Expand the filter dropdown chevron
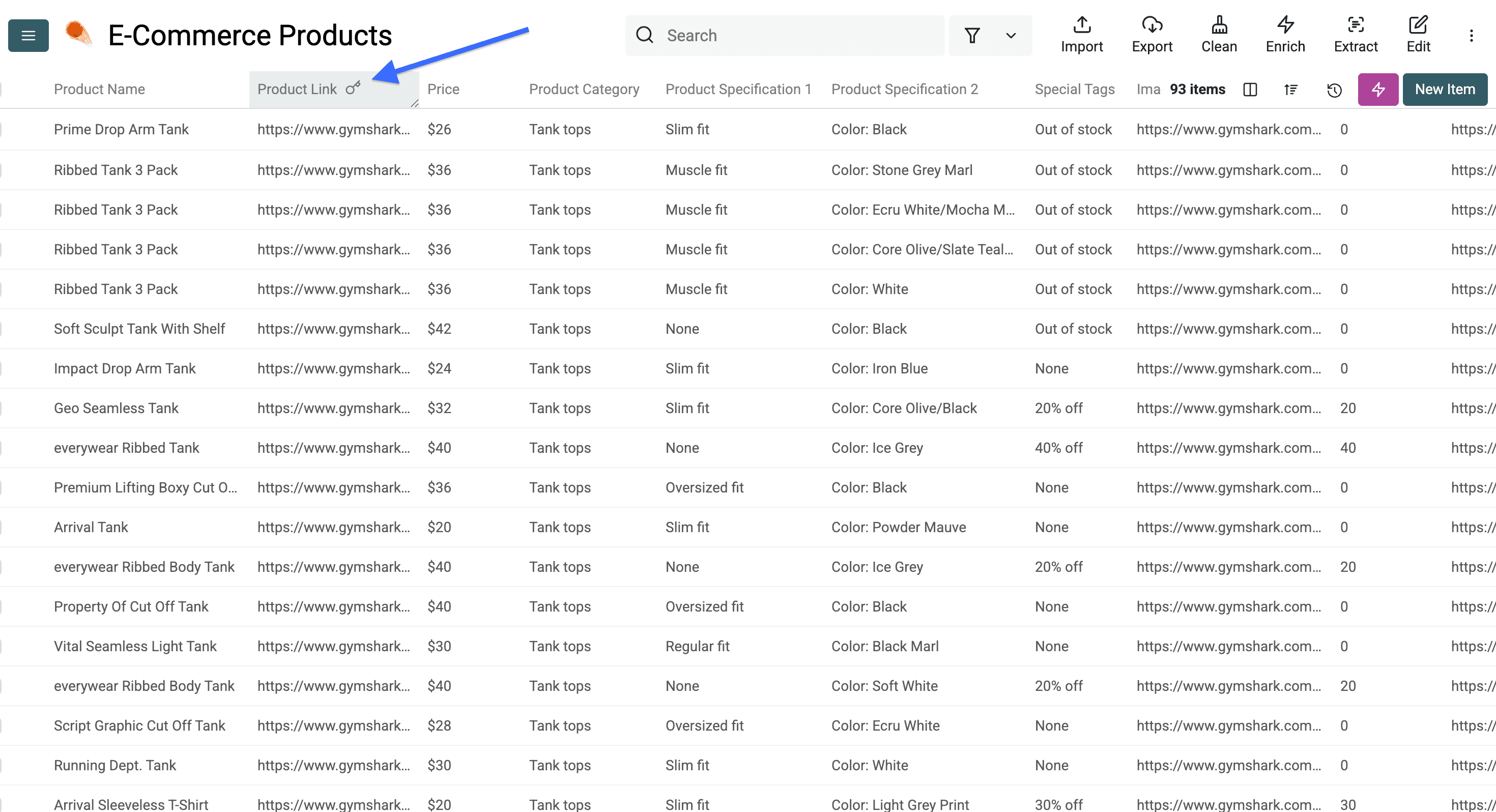The image size is (1496, 812). (x=1011, y=36)
